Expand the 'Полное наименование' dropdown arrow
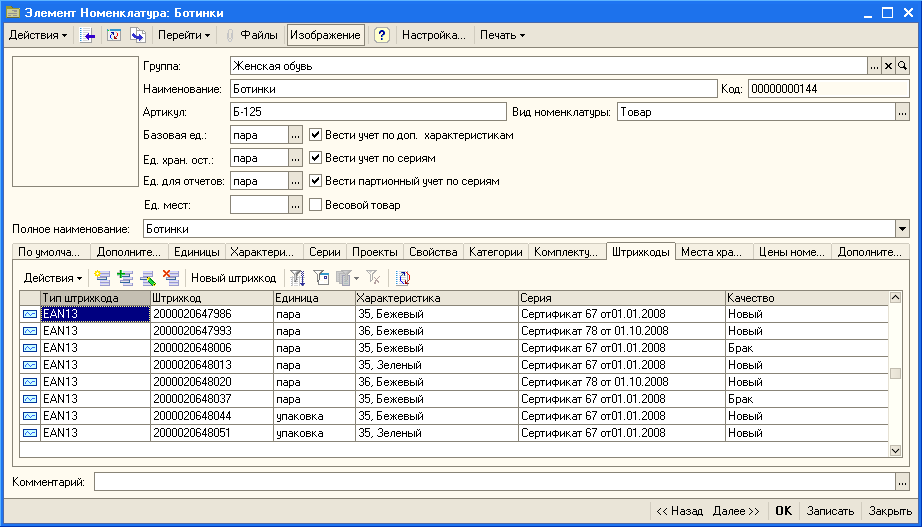922x527 pixels. (x=902, y=228)
